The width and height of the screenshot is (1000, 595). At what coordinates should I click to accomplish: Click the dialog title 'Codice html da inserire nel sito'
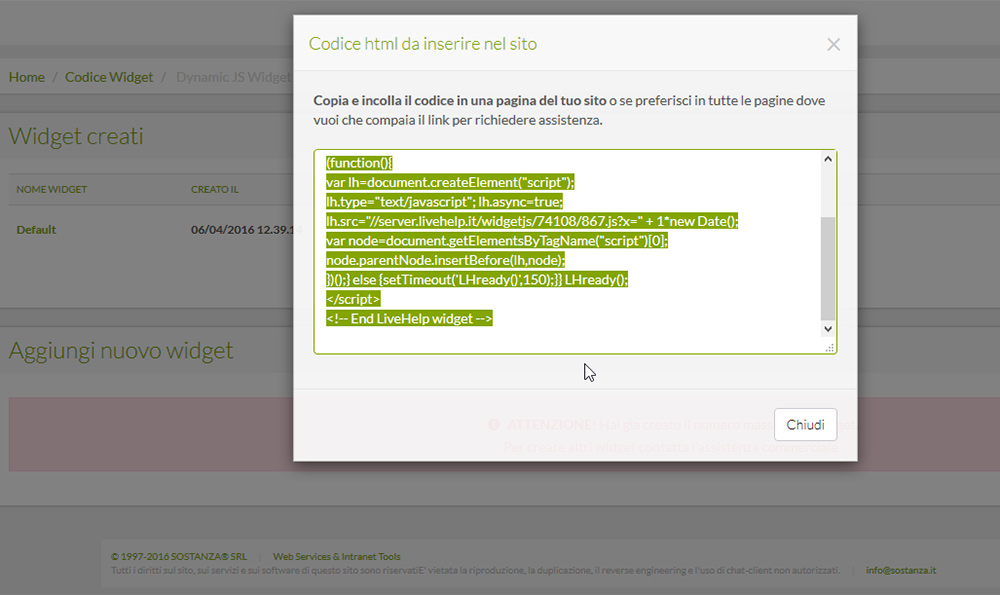[423, 44]
